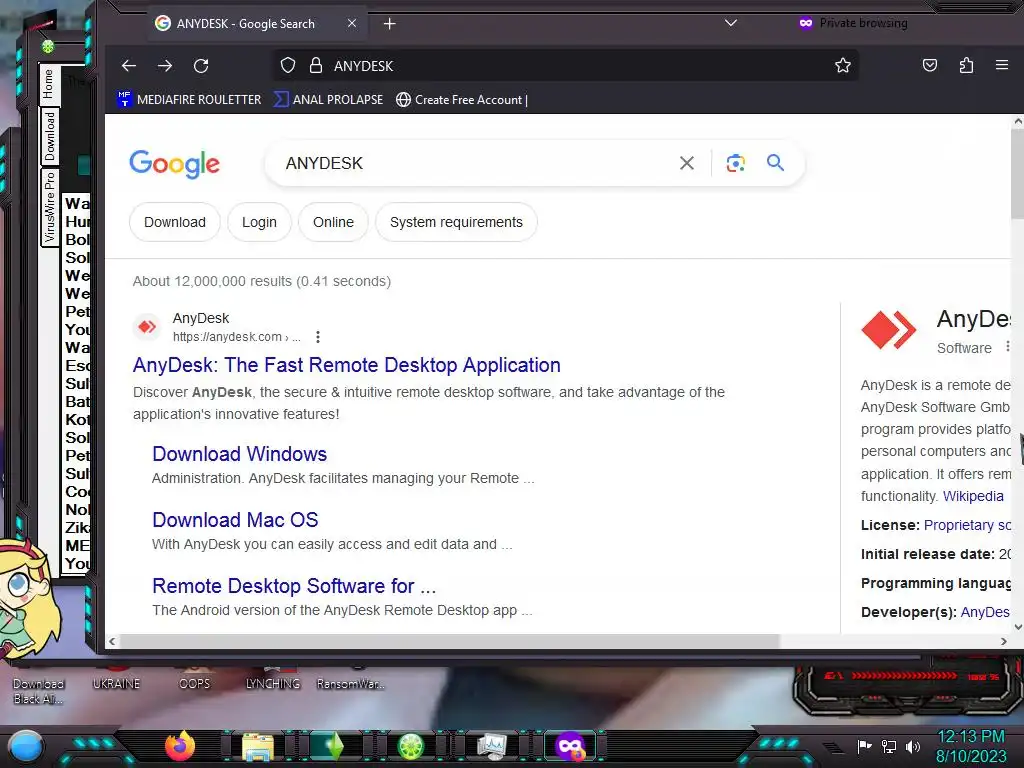Open the UKRAINE desktop icon
Screen dimensions: 1024x768
(116, 679)
